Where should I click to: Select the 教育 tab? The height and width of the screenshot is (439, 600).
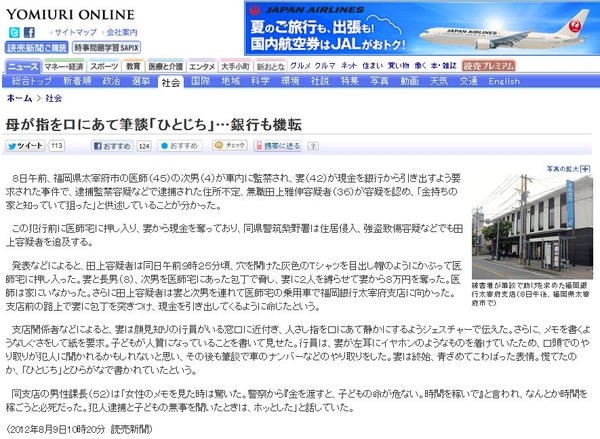[133, 67]
